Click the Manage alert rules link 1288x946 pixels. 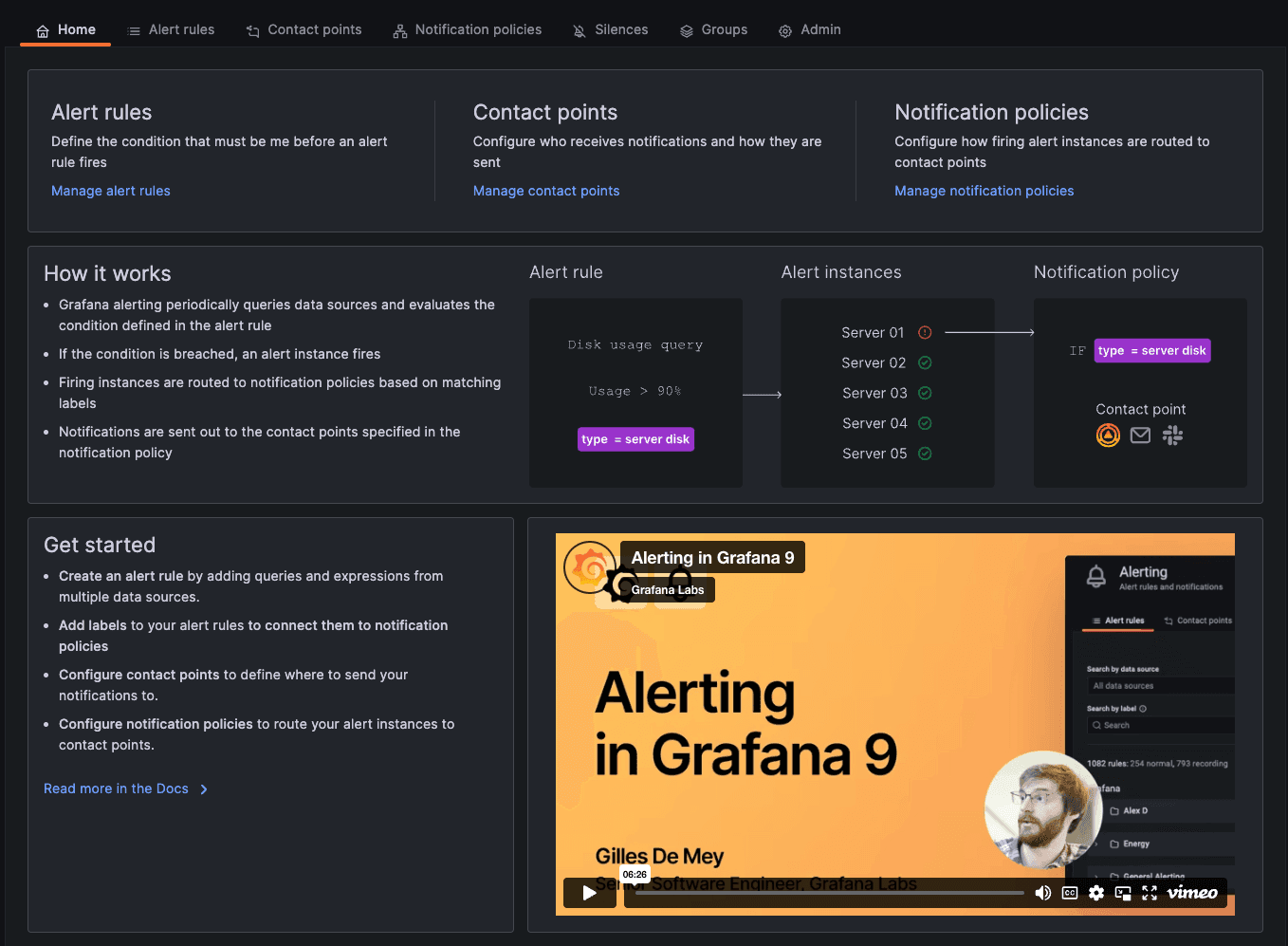110,191
